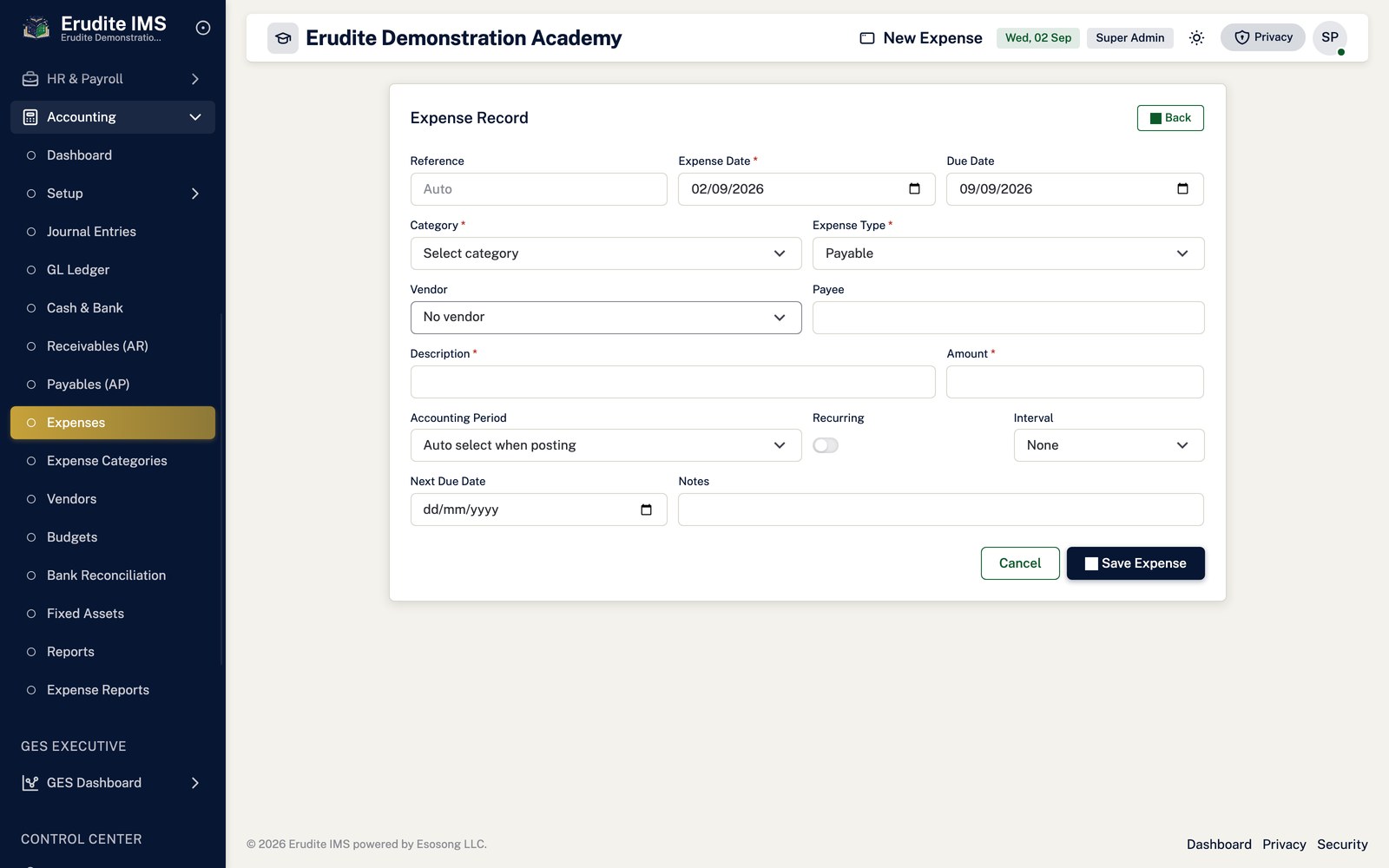Select Expense Categories in sidebar
The height and width of the screenshot is (868, 1389).
coord(113,461)
